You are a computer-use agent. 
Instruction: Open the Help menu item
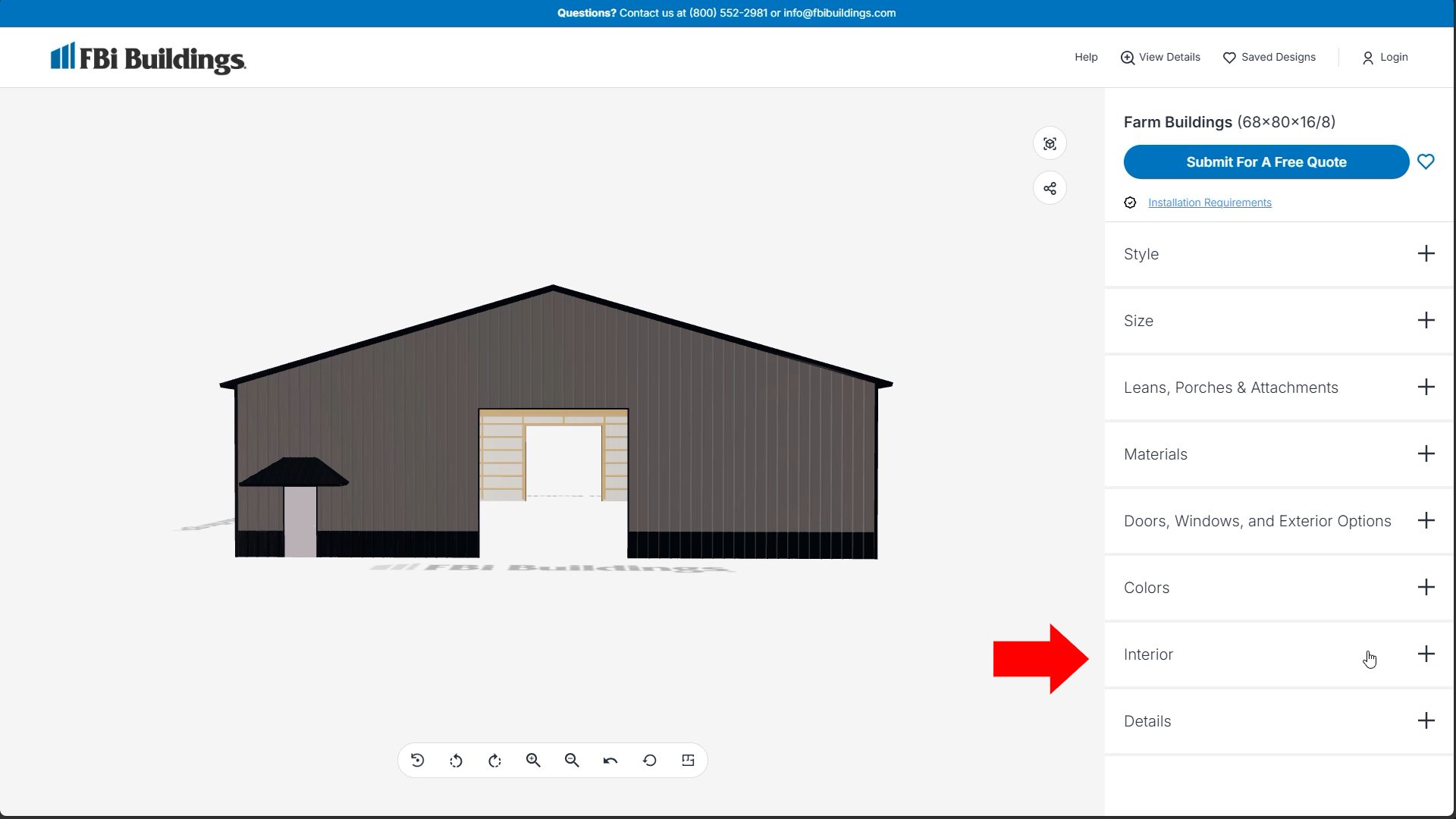coord(1086,57)
